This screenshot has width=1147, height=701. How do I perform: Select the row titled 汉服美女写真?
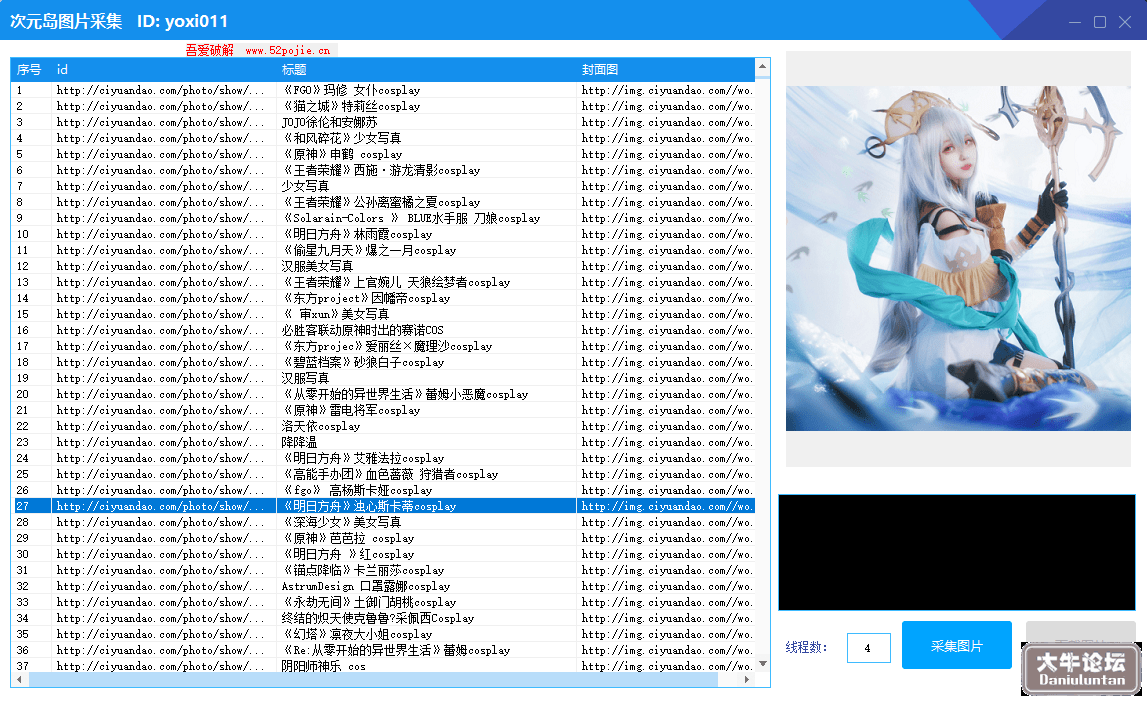(383, 266)
